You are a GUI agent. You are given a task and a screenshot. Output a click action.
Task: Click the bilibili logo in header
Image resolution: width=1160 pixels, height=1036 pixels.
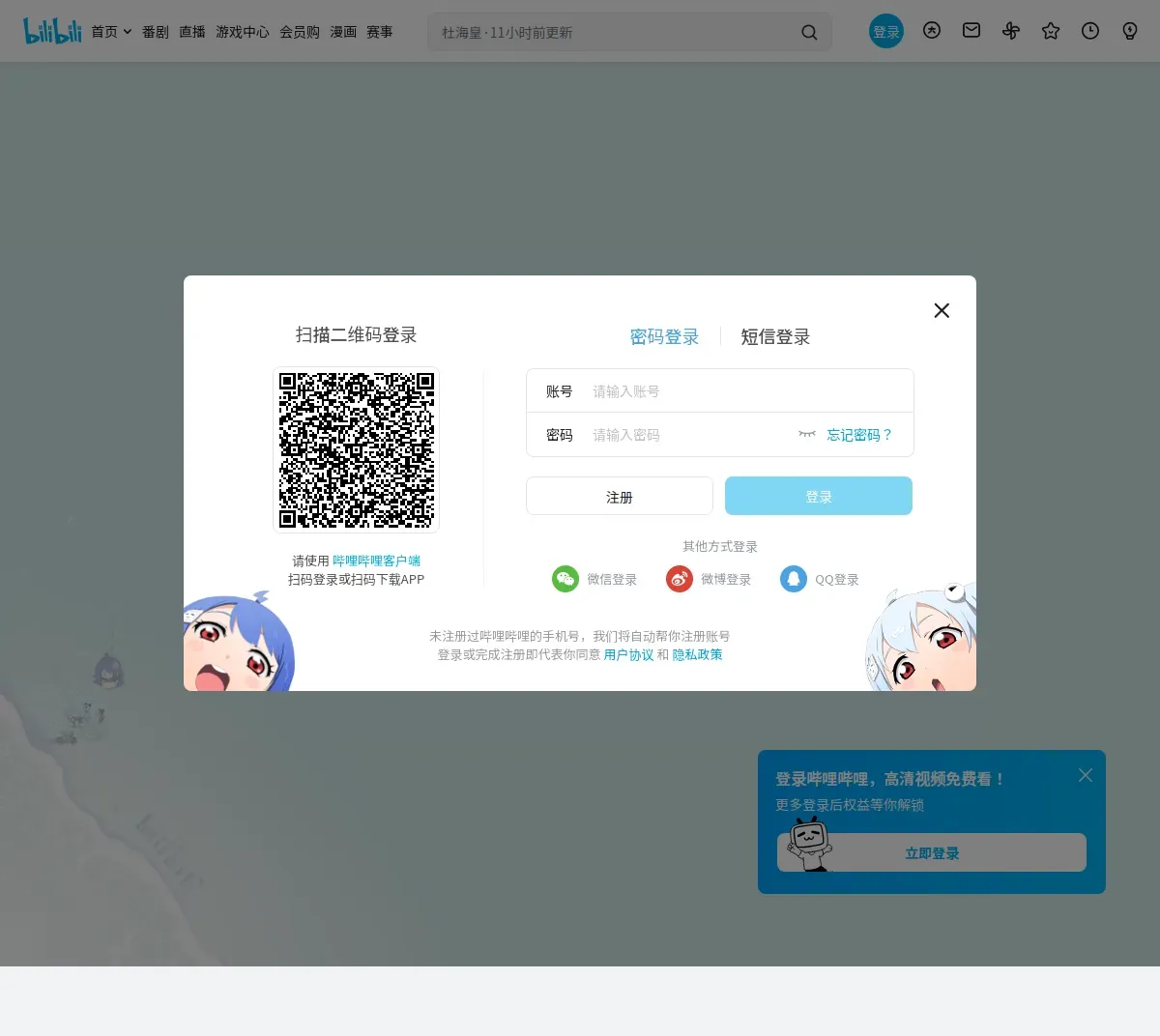pyautogui.click(x=52, y=31)
